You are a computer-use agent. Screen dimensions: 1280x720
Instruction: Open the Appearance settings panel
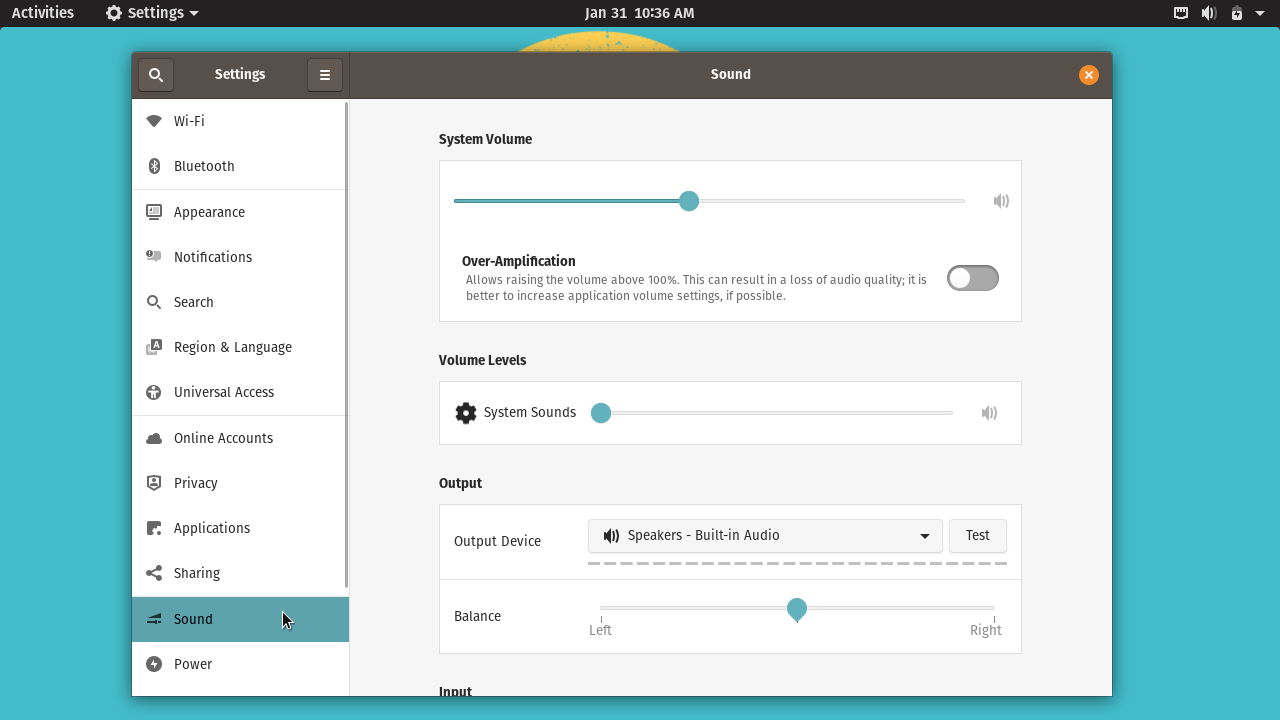[x=209, y=212]
